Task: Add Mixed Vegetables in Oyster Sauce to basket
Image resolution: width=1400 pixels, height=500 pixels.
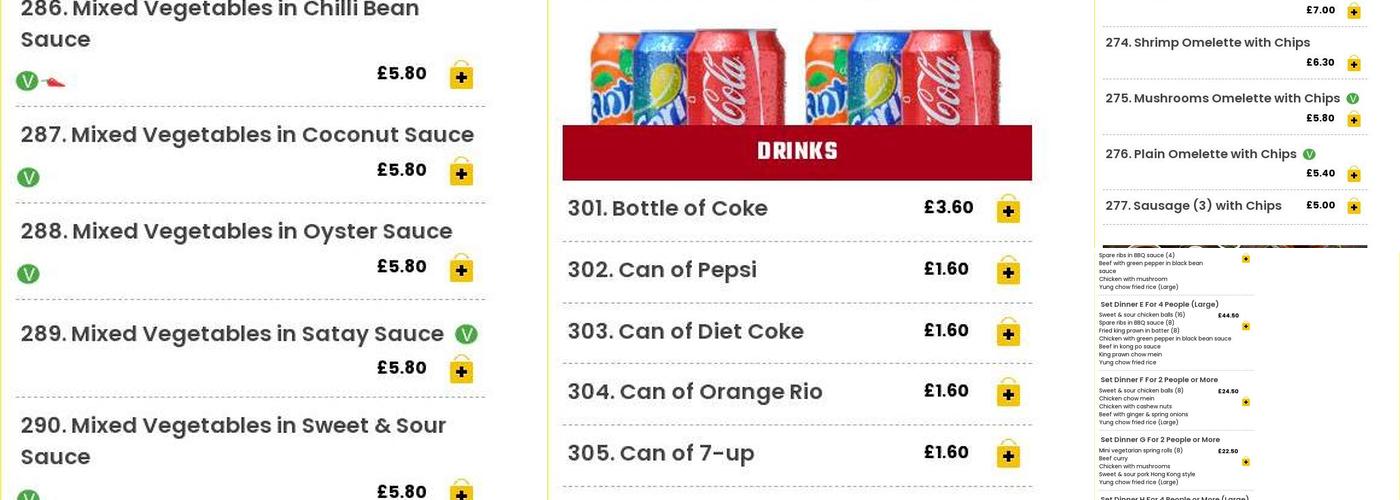Action: tap(461, 270)
